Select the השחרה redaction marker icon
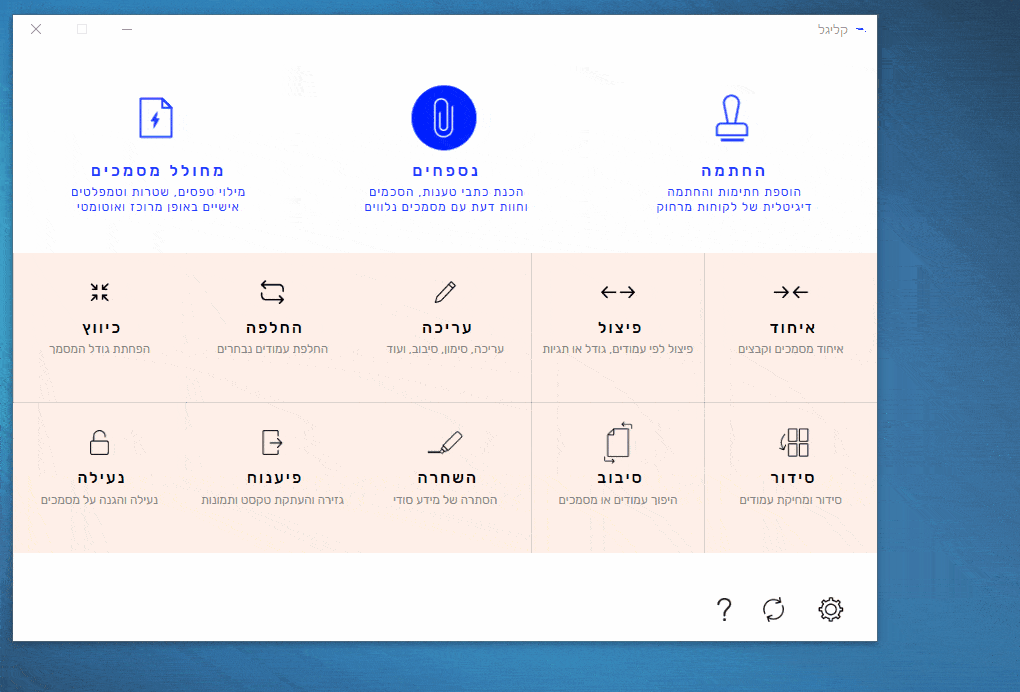 (x=445, y=442)
